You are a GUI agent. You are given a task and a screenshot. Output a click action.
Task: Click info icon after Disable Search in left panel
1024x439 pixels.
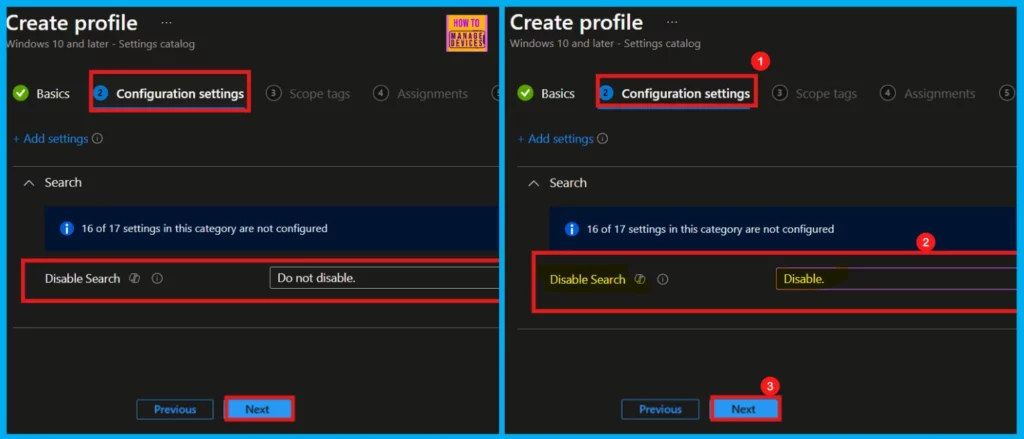157,278
